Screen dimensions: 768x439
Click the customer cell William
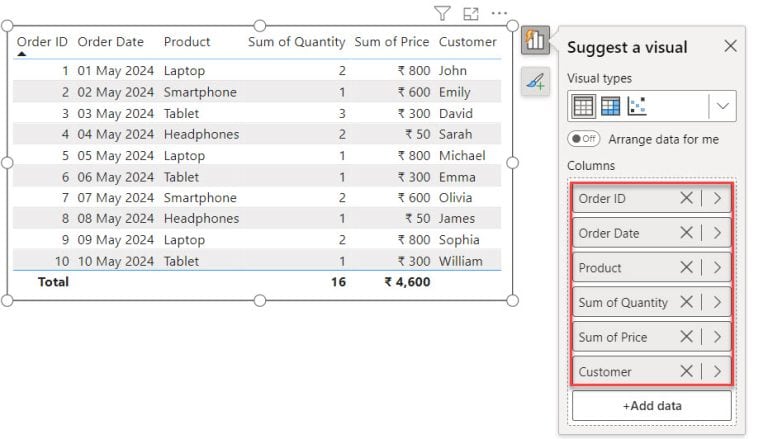pos(460,261)
